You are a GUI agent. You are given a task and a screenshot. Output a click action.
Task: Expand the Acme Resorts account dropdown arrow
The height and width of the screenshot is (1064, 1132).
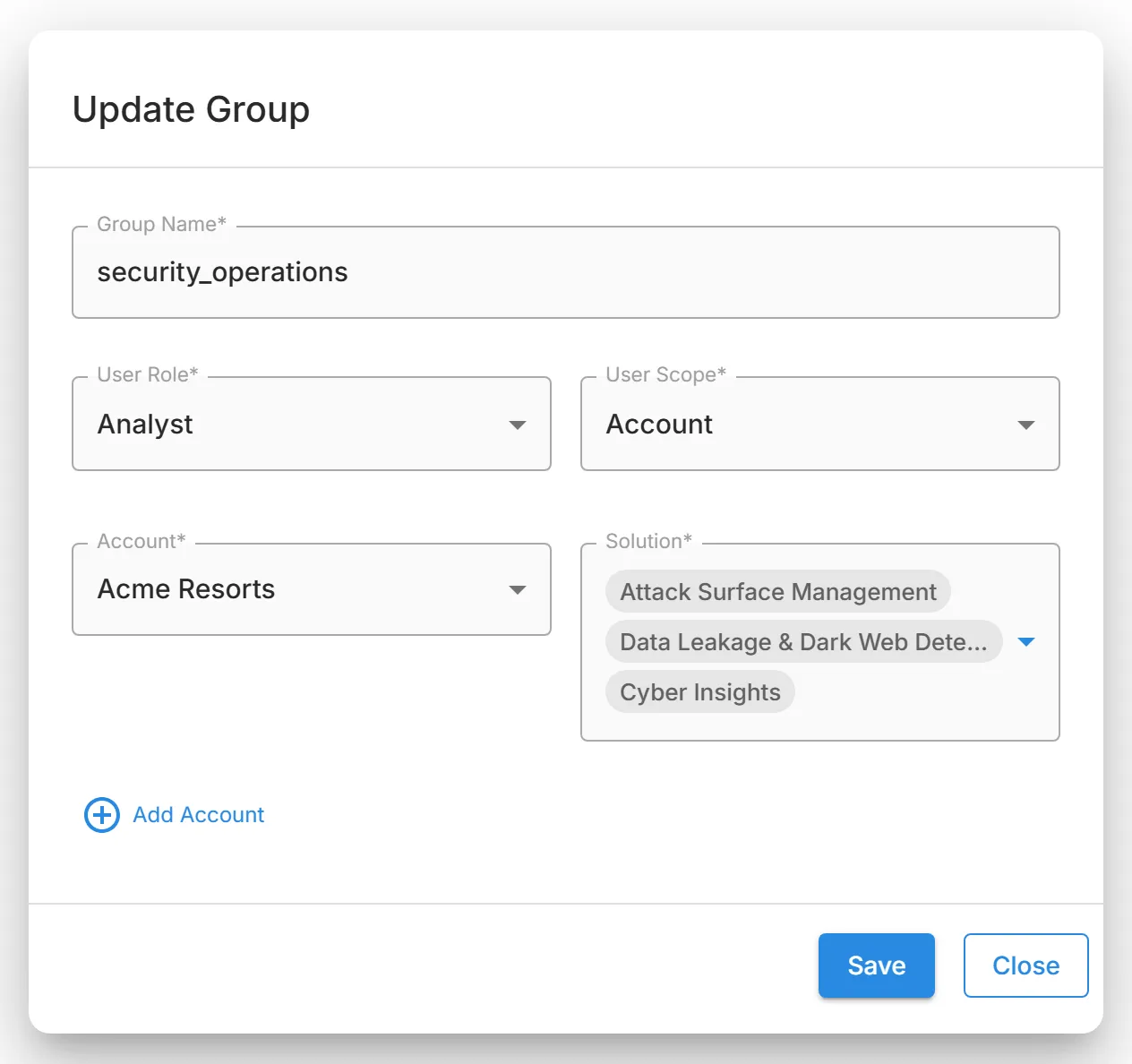coord(518,589)
